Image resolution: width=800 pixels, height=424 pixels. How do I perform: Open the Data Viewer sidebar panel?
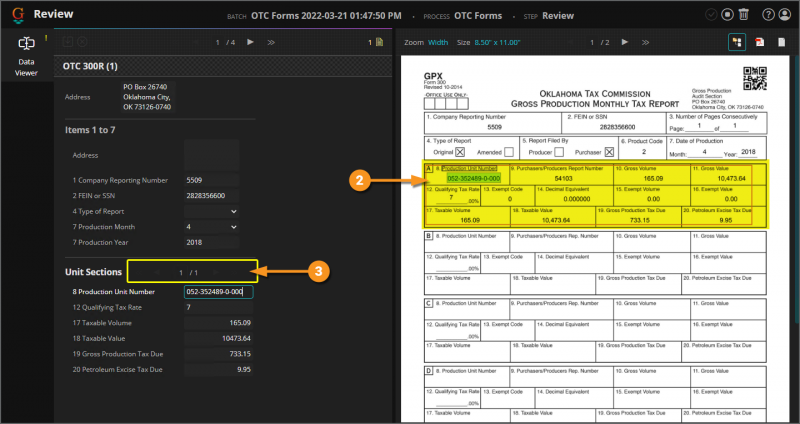26,56
